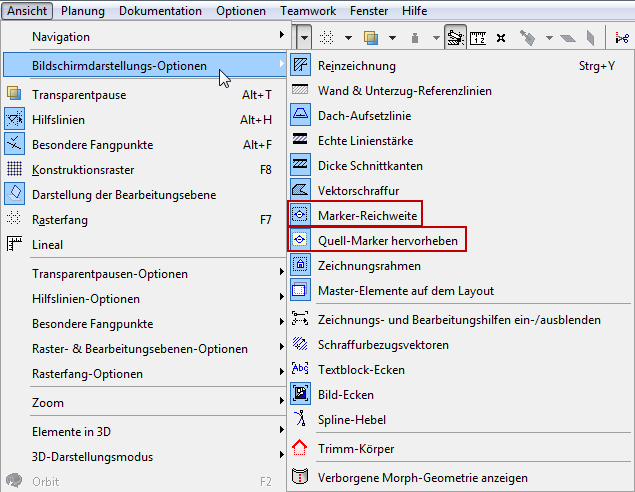Image resolution: width=635 pixels, height=492 pixels.
Task: Open the Teamwork menu
Action: 308,11
